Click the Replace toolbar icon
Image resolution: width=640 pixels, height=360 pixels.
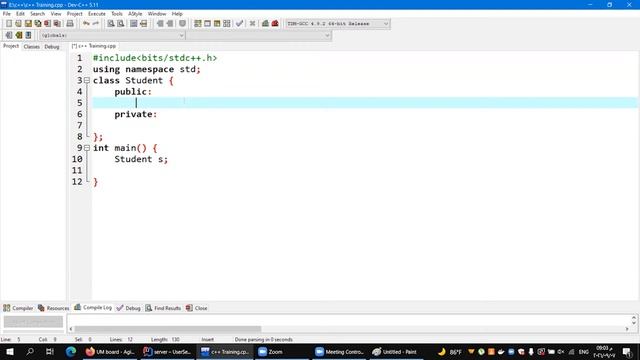120,24
